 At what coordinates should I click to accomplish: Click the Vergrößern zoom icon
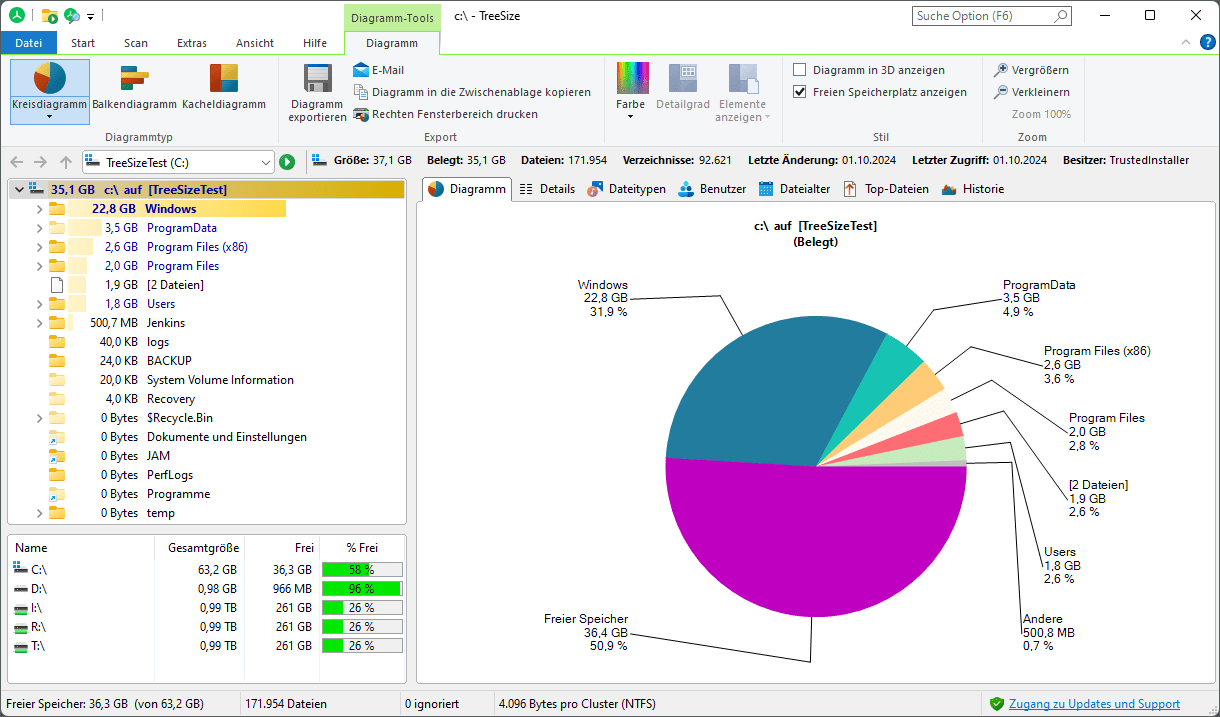pyautogui.click(x=1000, y=70)
